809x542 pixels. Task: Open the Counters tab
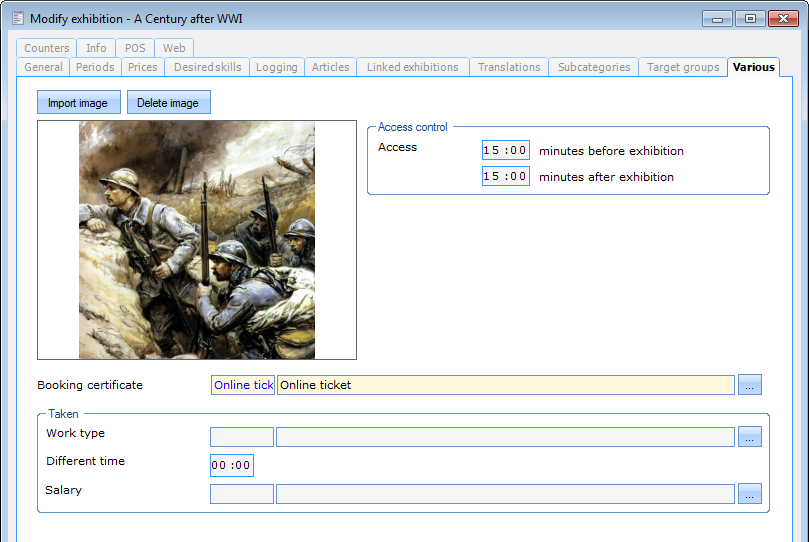click(x=47, y=48)
